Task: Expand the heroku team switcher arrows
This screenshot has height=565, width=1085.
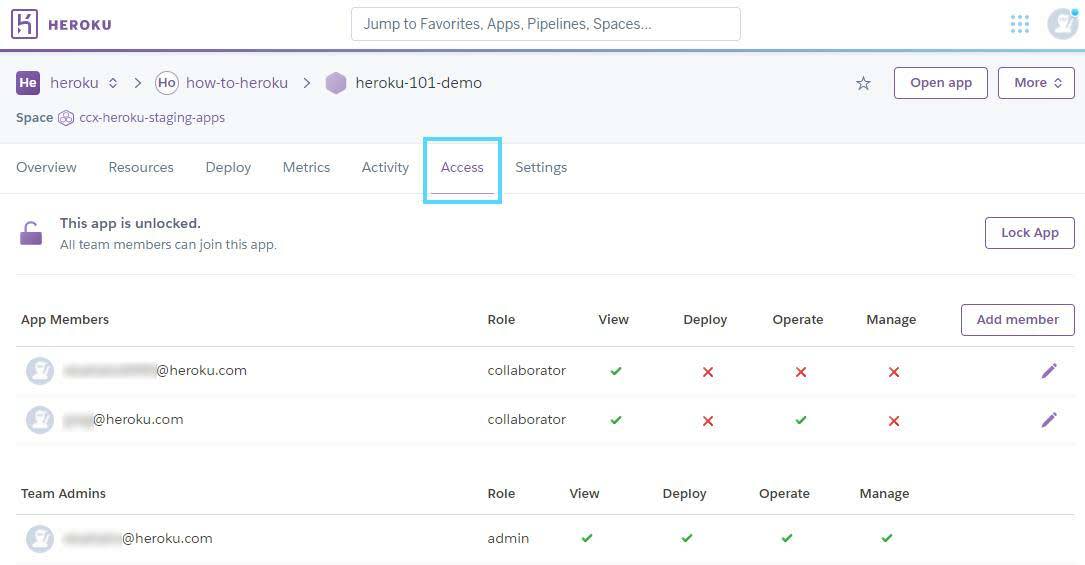Action: coord(113,83)
